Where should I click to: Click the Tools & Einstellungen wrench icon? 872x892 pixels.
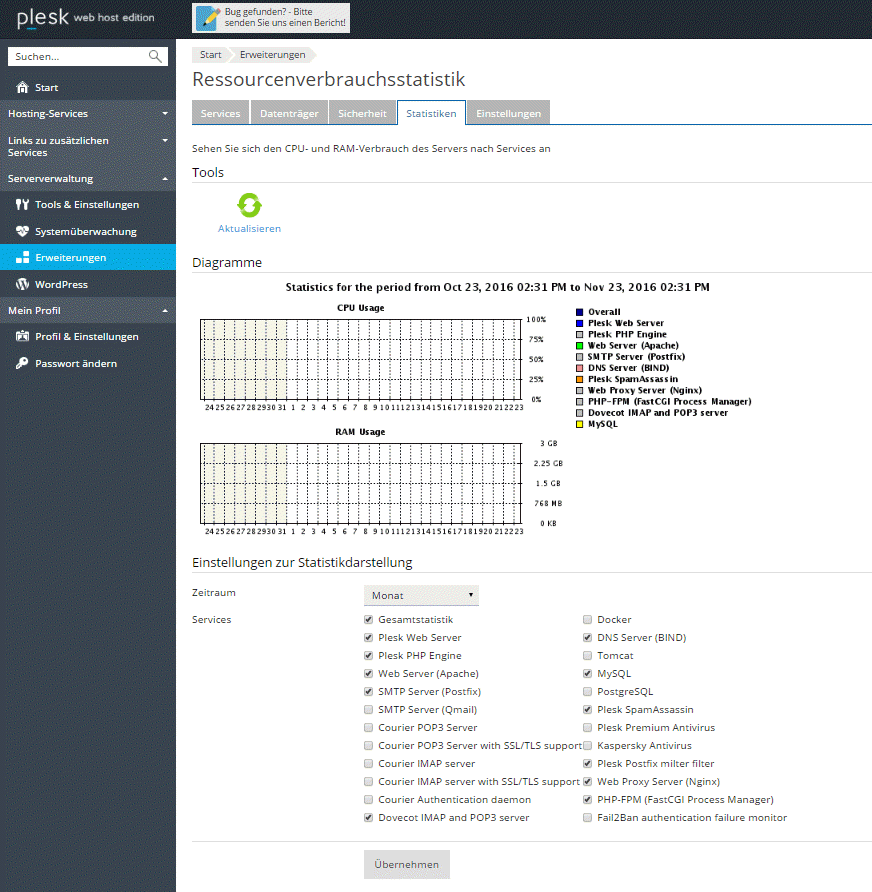point(22,204)
